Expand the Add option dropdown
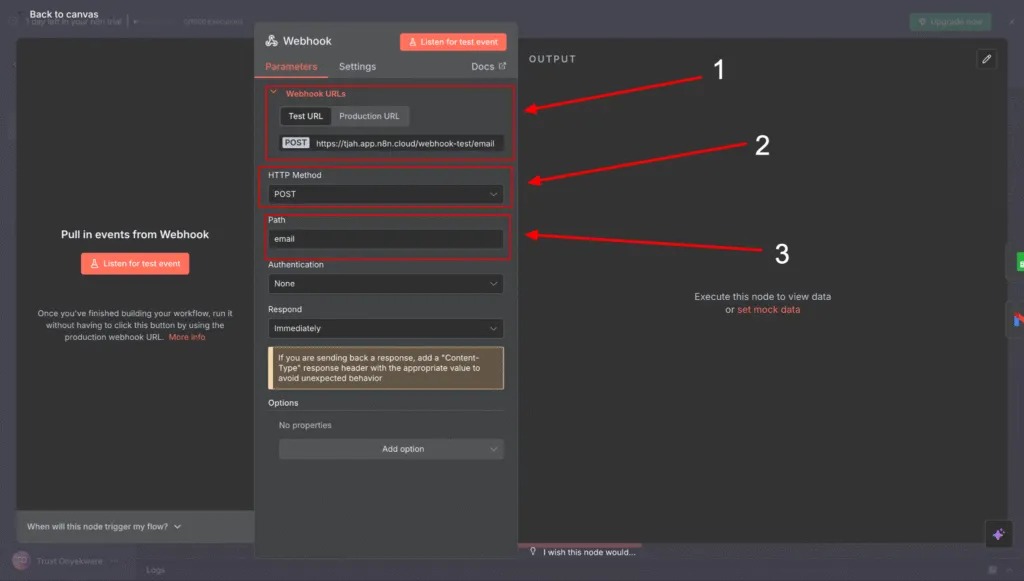This screenshot has width=1024, height=581. [x=391, y=449]
